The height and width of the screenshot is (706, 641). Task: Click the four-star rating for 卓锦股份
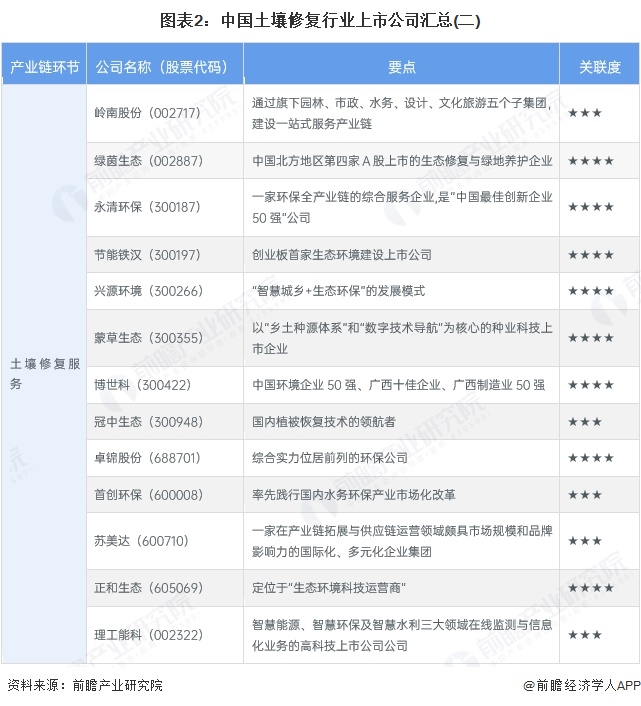pyautogui.click(x=591, y=458)
